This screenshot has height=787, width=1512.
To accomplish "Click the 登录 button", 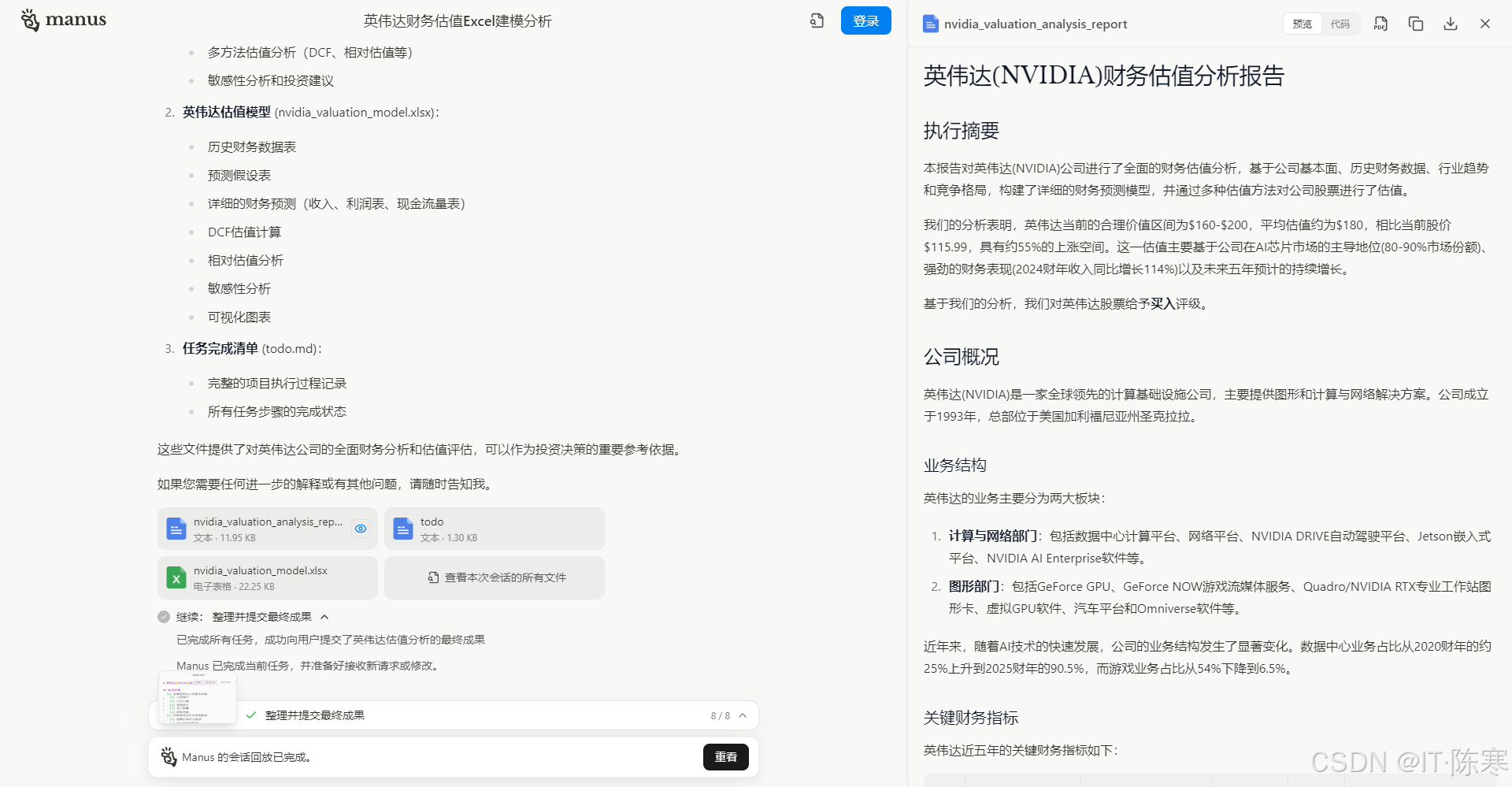I will click(865, 20).
